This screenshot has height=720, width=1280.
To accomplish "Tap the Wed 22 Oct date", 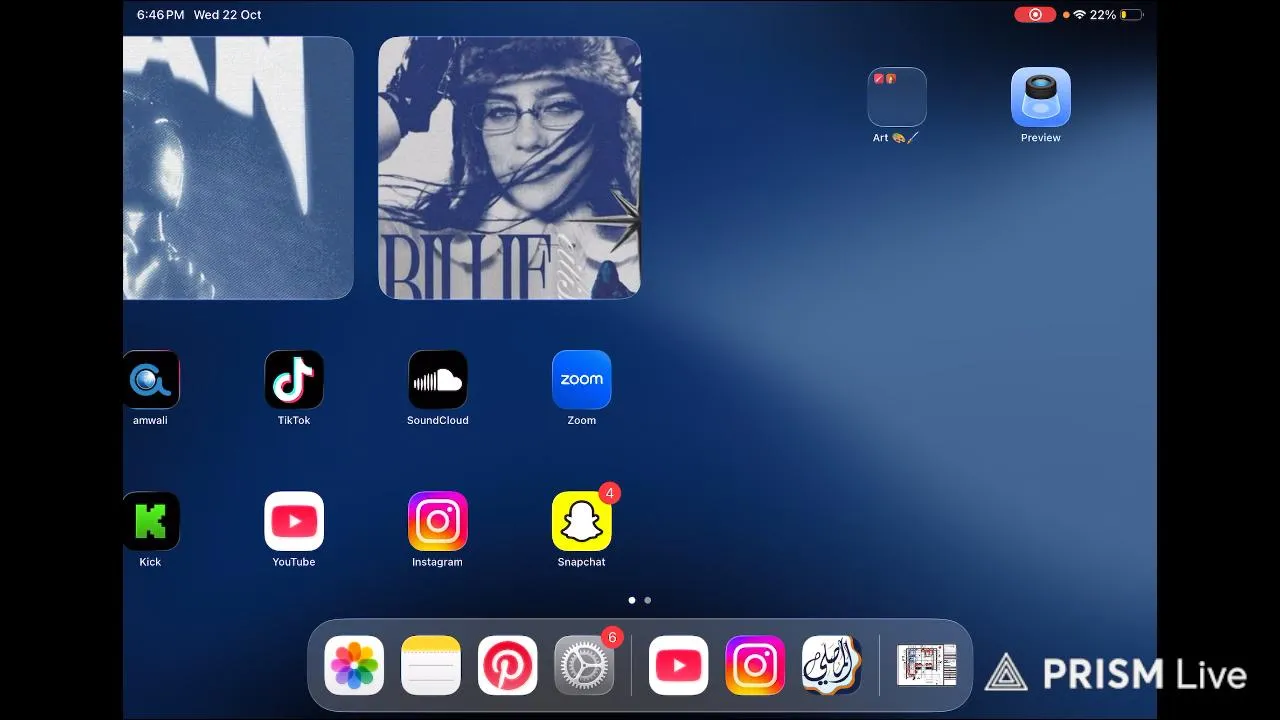I will coord(227,15).
